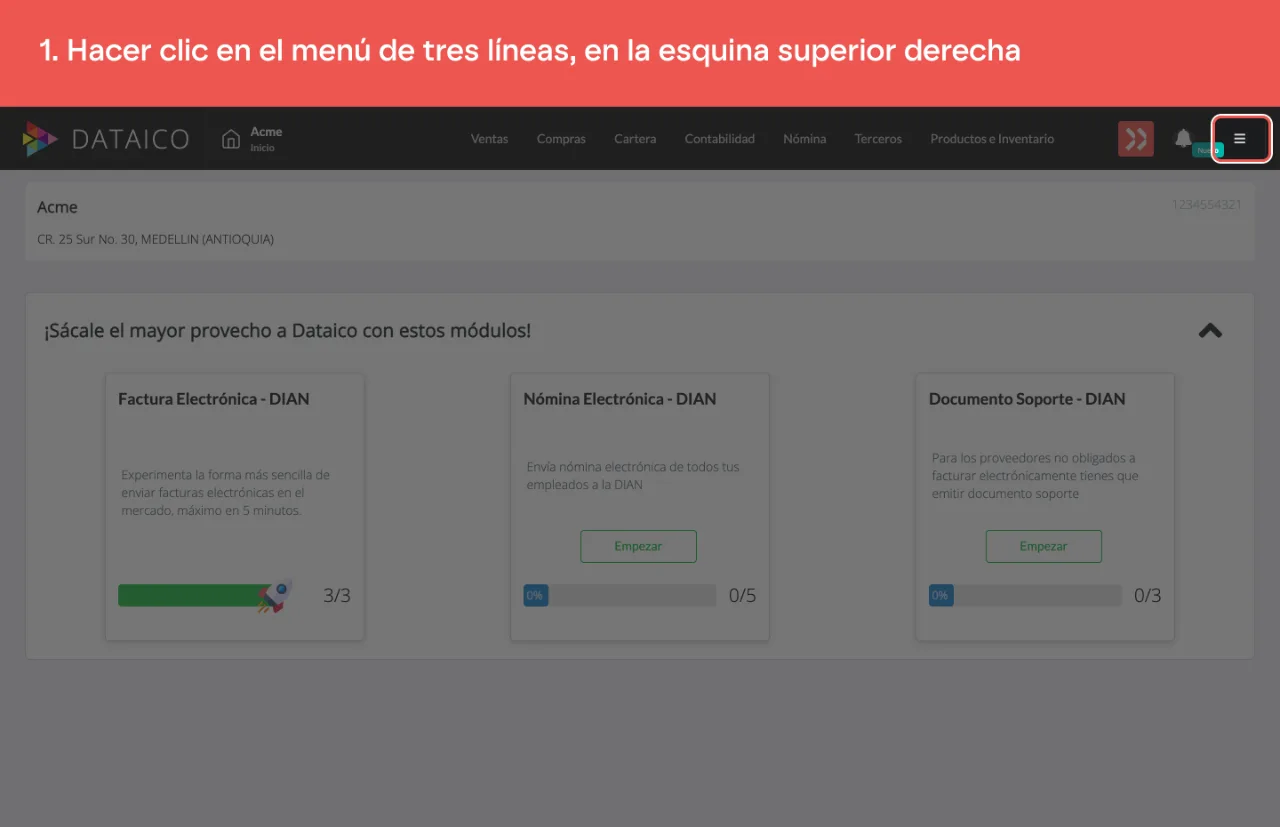Open Productos e Inventario menu
This screenshot has height=827, width=1280.
(992, 139)
